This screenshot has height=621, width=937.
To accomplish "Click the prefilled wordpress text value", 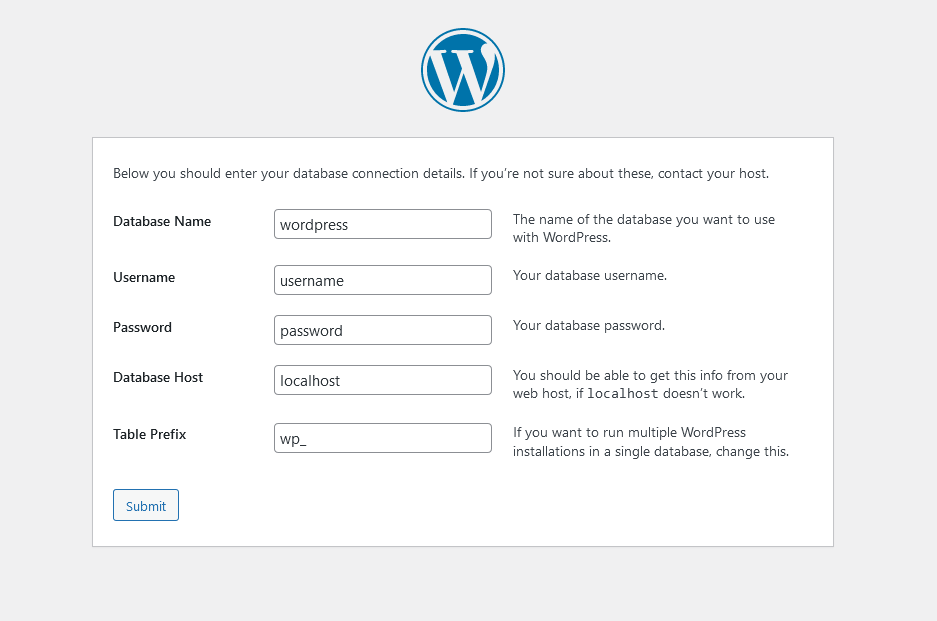I will (313, 225).
